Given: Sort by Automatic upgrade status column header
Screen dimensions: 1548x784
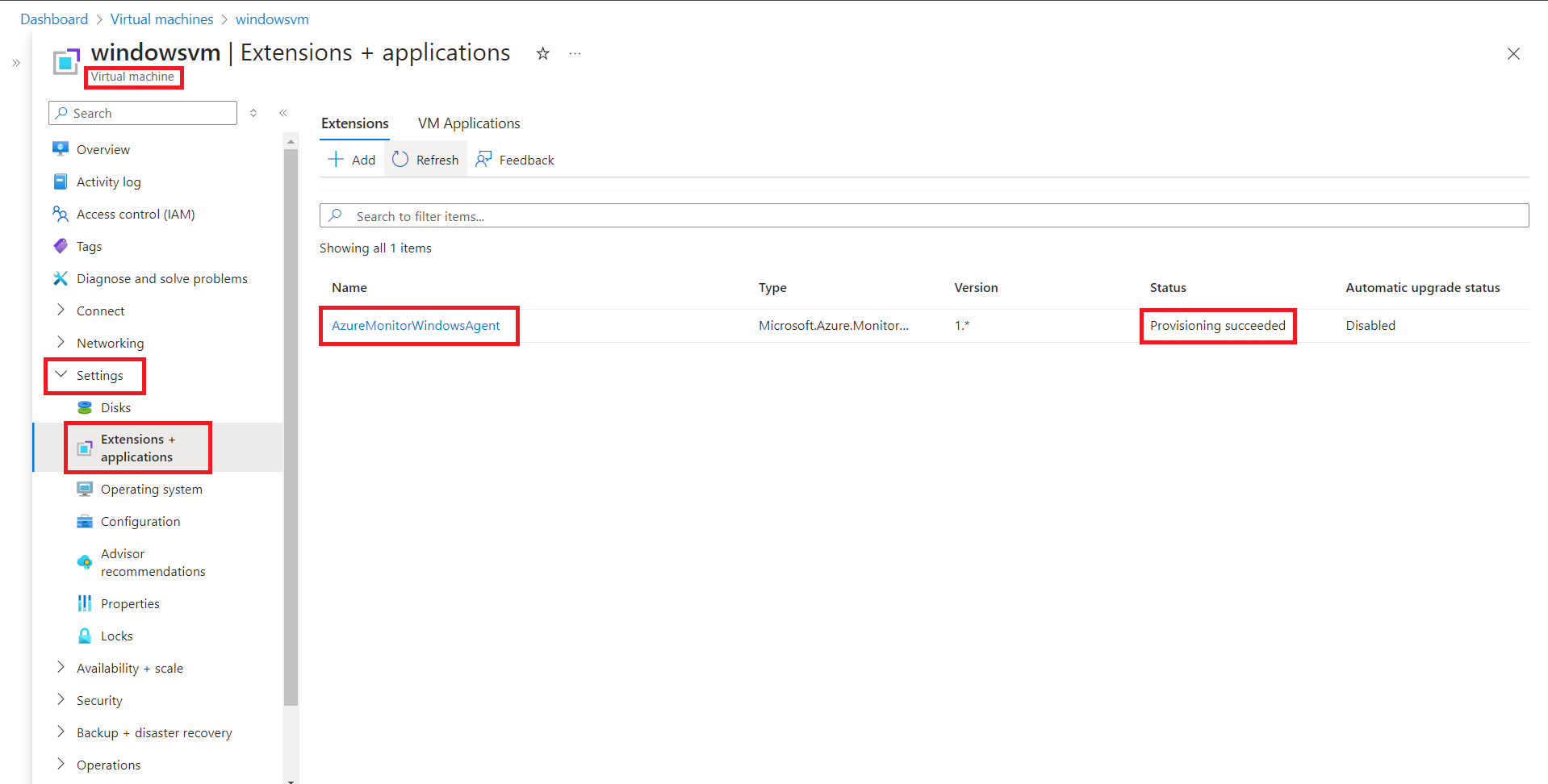Looking at the screenshot, I should (1423, 287).
